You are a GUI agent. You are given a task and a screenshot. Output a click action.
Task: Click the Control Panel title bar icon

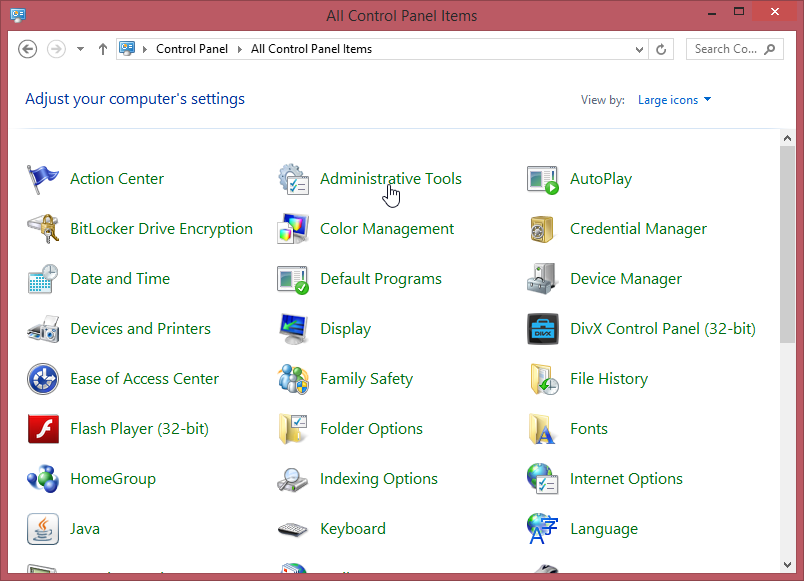tap(18, 14)
